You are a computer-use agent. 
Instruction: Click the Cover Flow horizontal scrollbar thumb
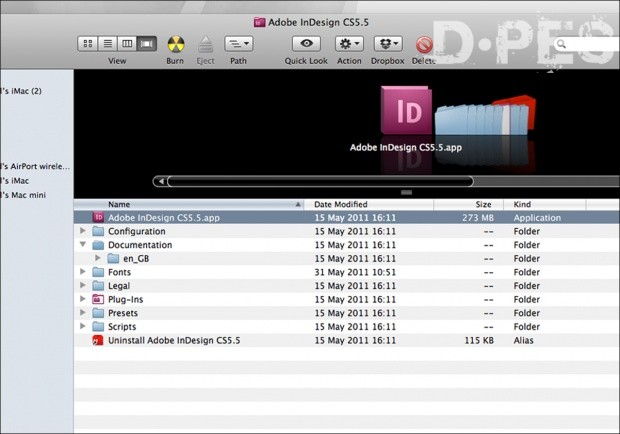tap(320, 181)
